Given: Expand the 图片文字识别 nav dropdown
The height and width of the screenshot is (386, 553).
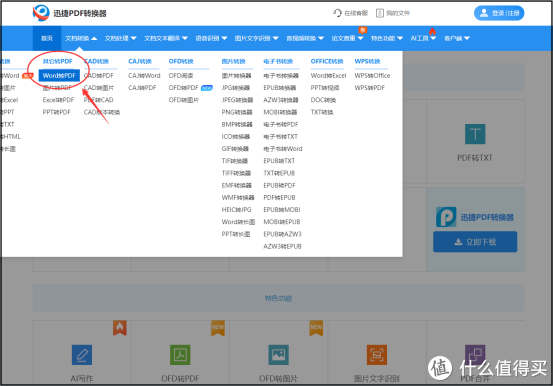Looking at the screenshot, I should (256, 38).
